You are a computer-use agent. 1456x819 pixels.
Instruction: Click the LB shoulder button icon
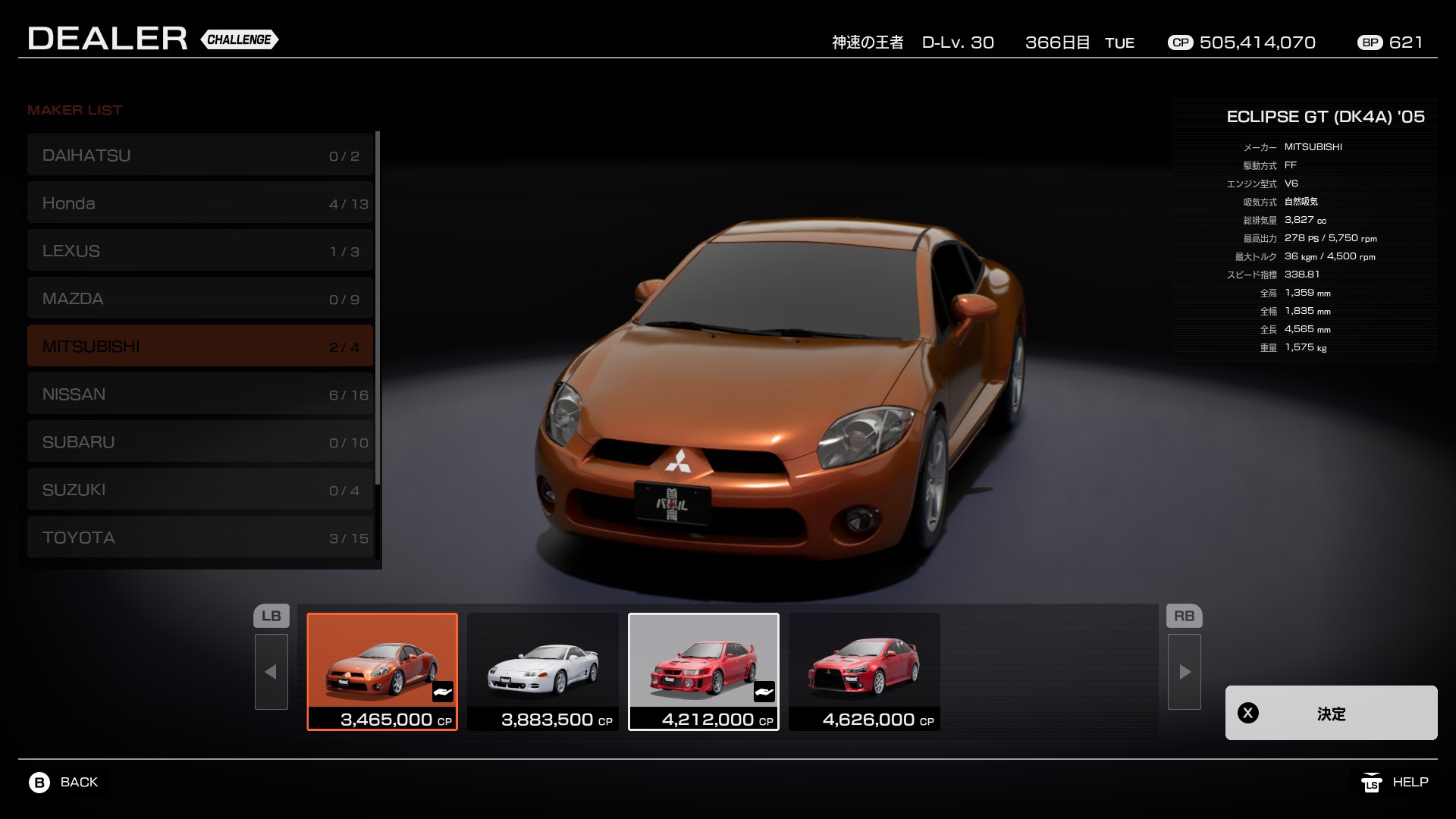(271, 616)
